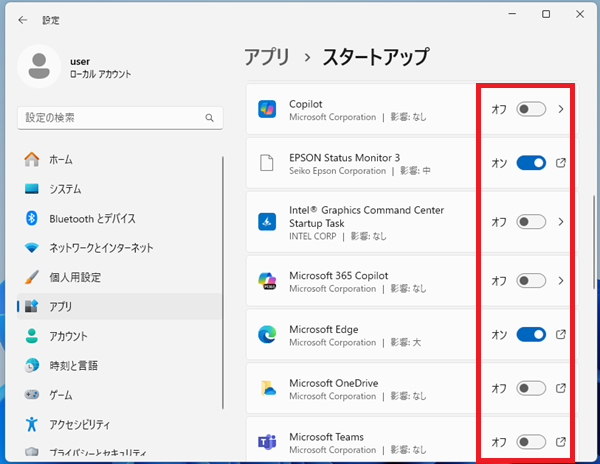Click スタートアップ page title
The image size is (600, 464).
tap(376, 57)
